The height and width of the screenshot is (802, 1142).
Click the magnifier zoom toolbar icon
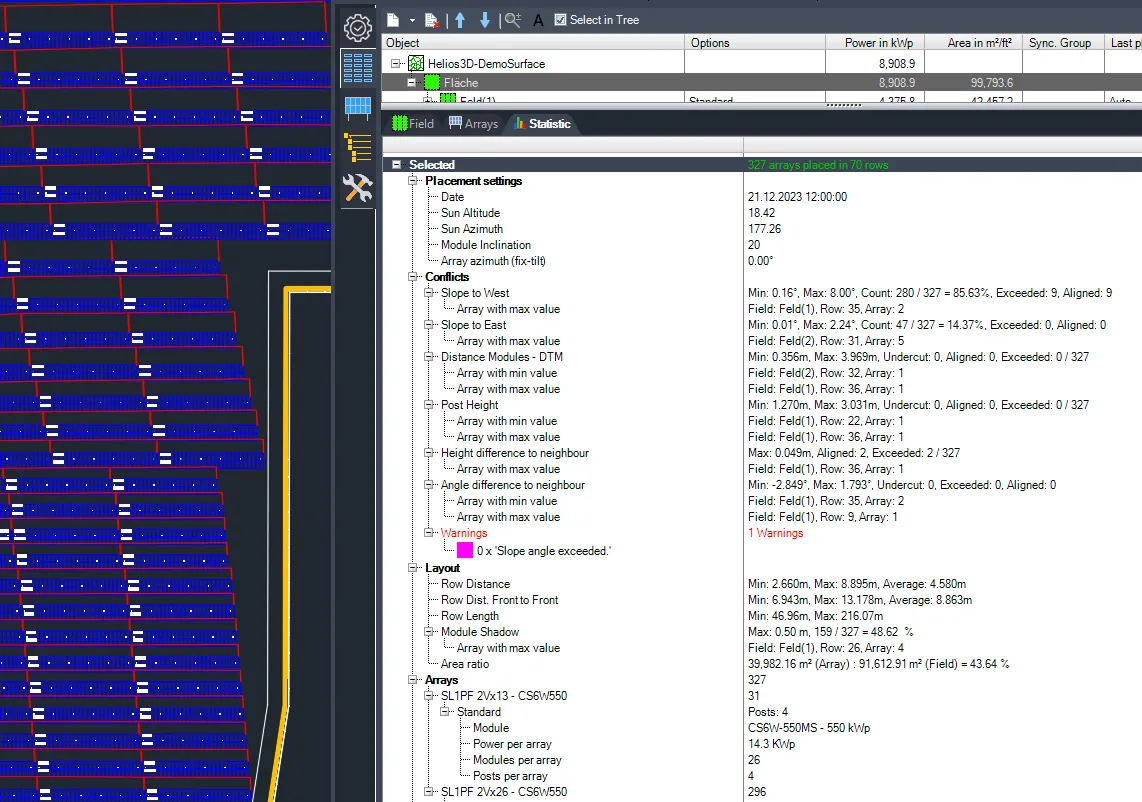pyautogui.click(x=513, y=19)
